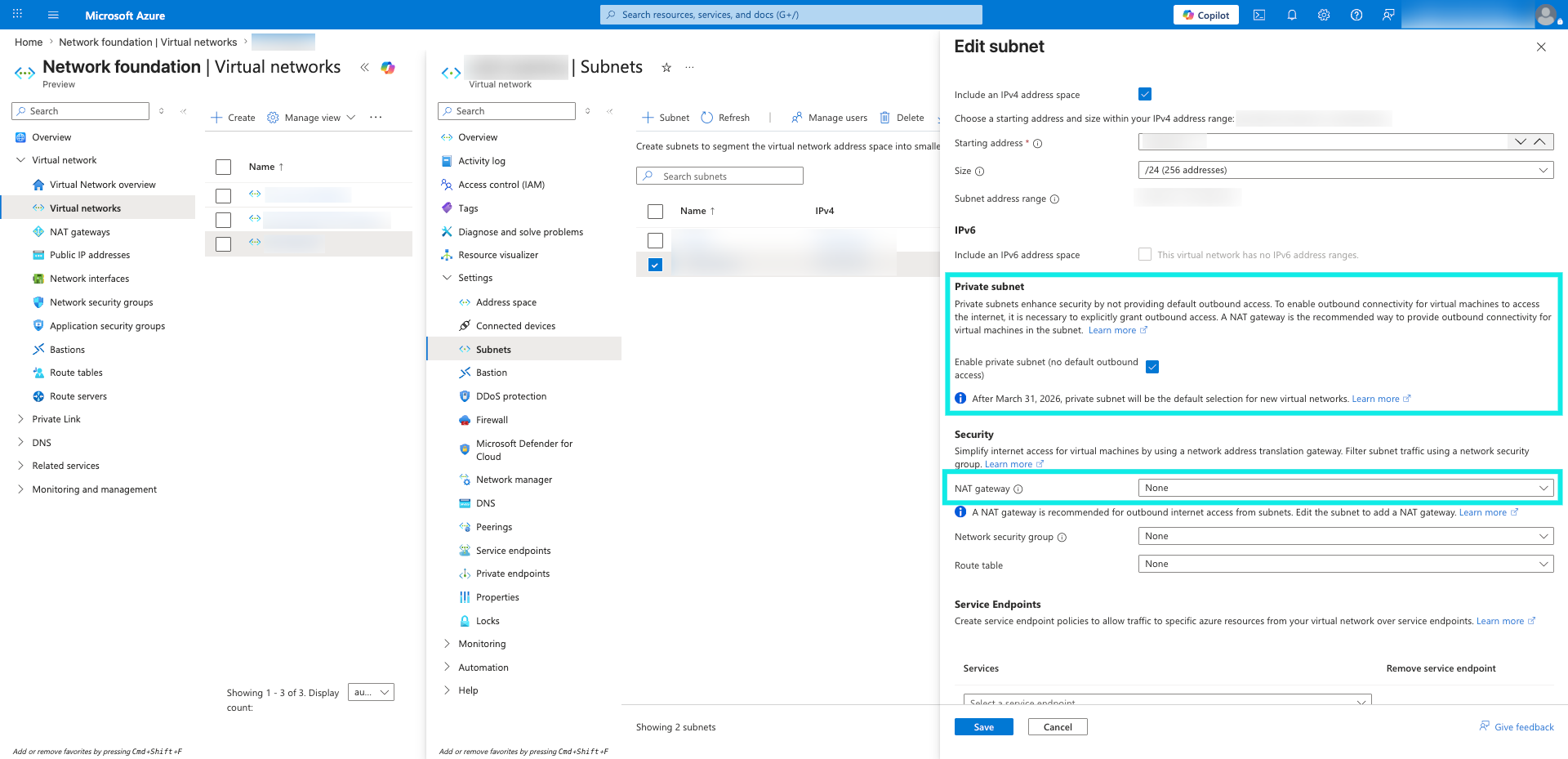Click the Search subnets field

719,176
